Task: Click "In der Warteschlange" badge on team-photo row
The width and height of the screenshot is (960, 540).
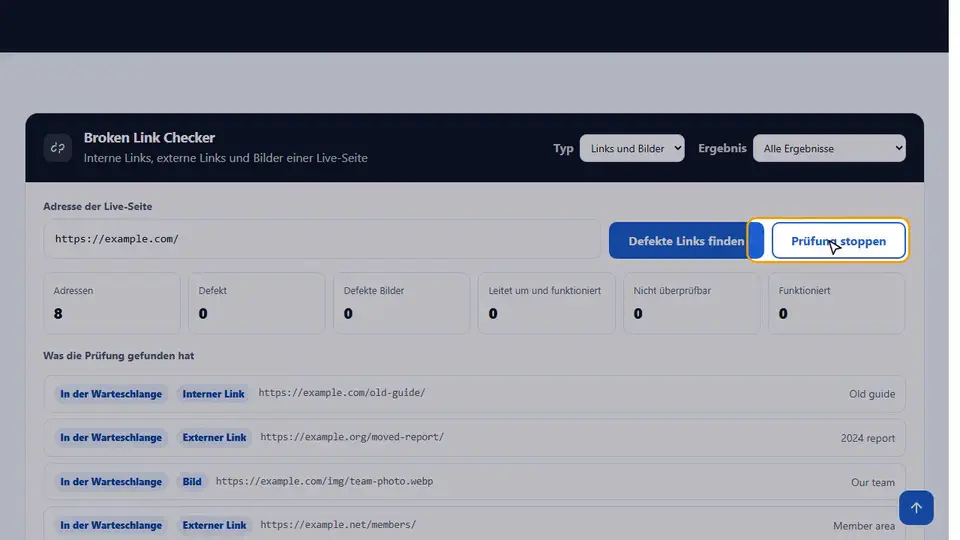Action: (x=111, y=482)
